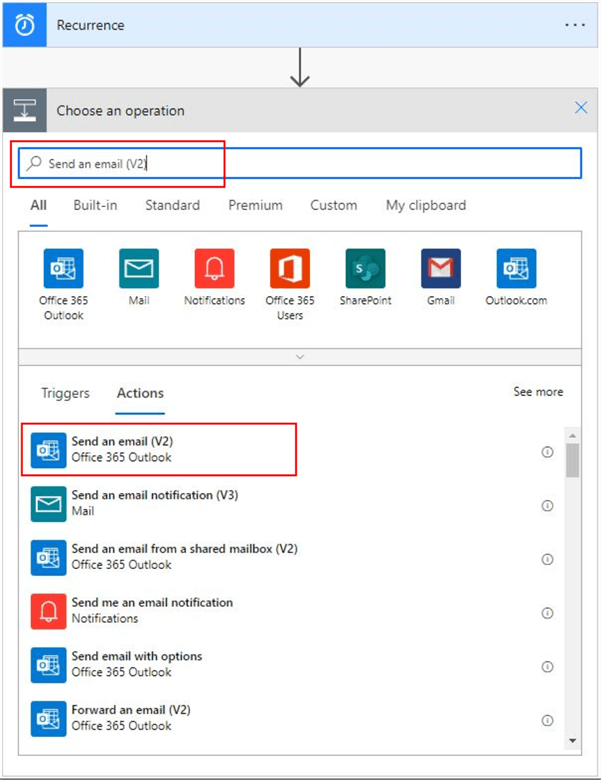Screen dimensions: 601x780
Task: Show info for Send me an email notification
Action: [x=547, y=613]
